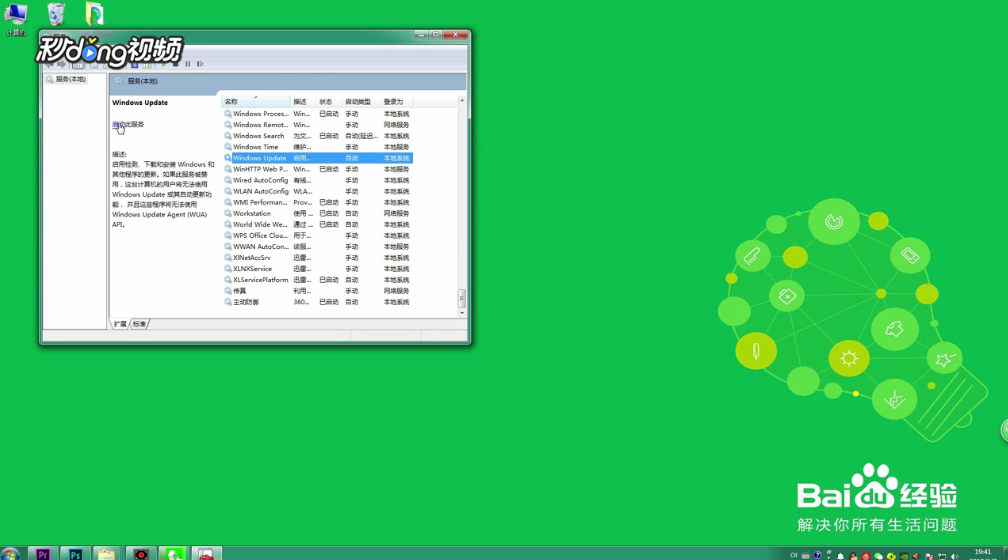Sort by the 启动类型 column header
Screen dimensions: 1008x560
361,102
